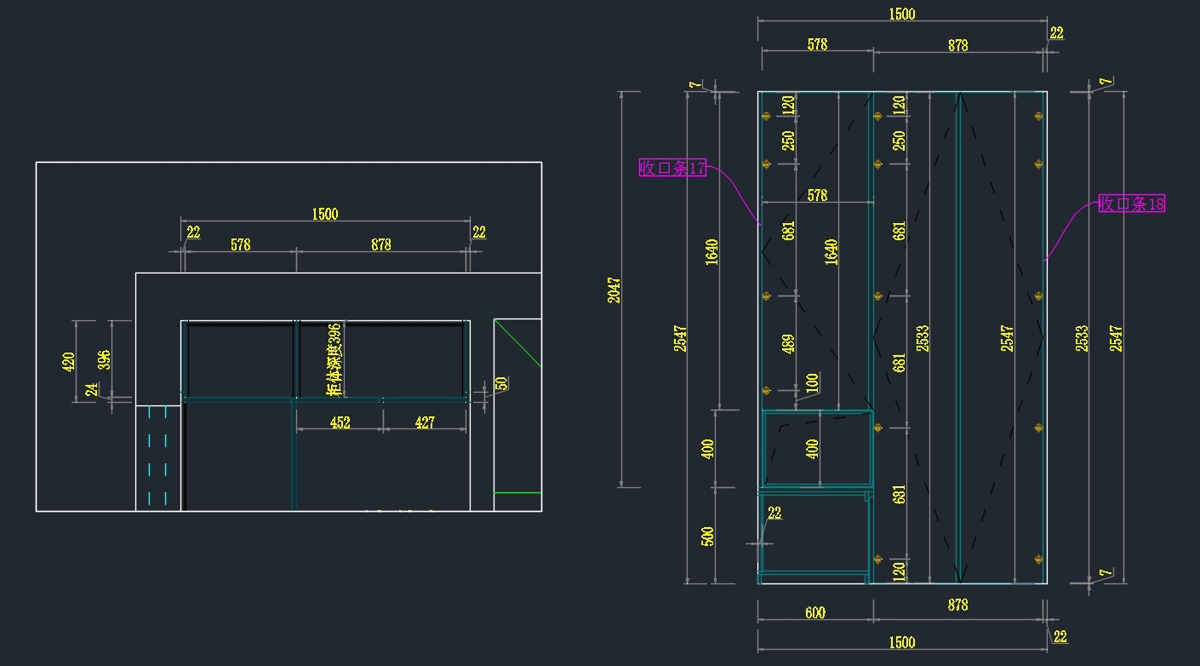Select the 600 dimension below the elevation
The width and height of the screenshot is (1200, 666).
[x=815, y=612]
